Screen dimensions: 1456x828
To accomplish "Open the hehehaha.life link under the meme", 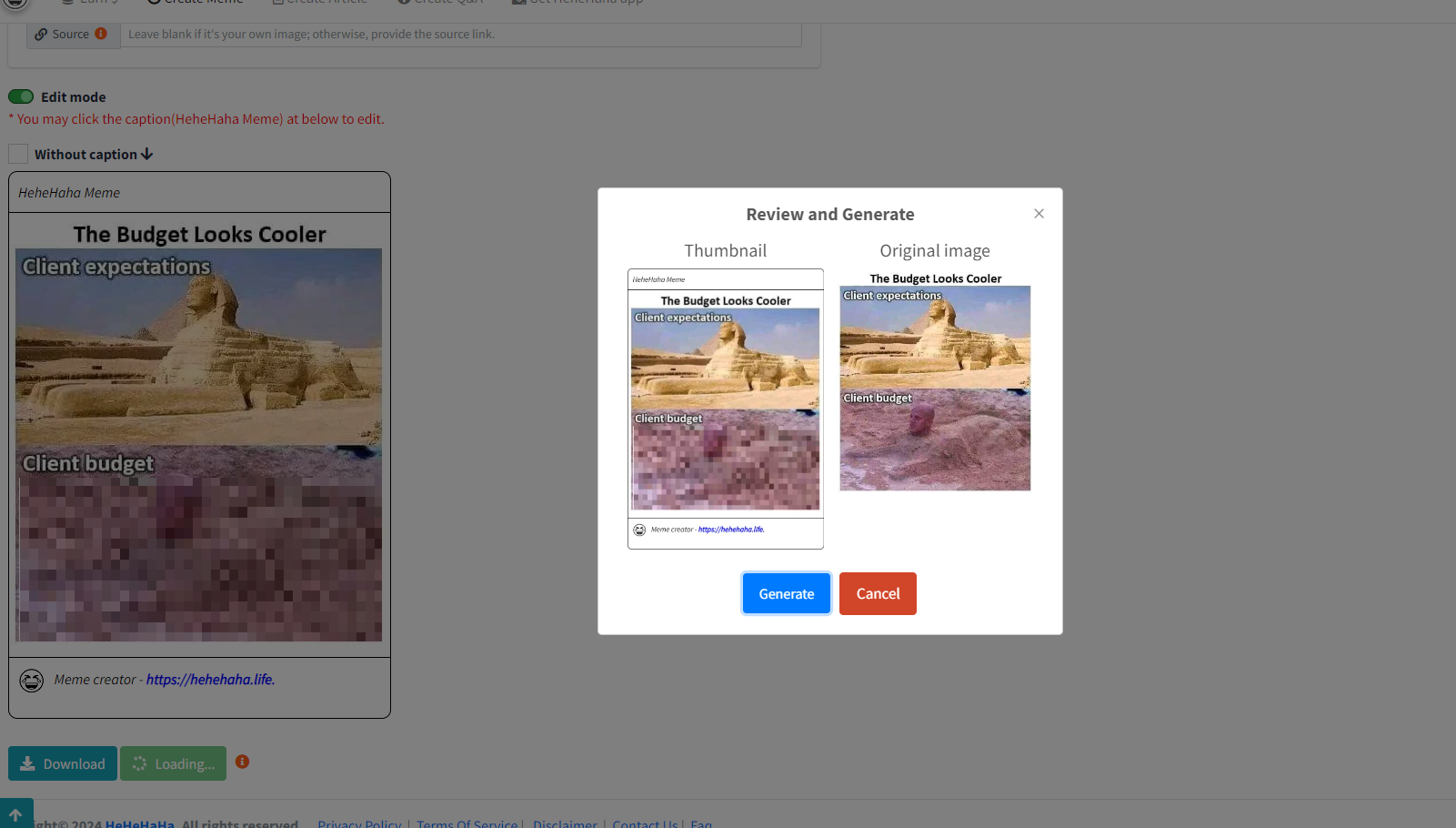I will click(x=210, y=680).
